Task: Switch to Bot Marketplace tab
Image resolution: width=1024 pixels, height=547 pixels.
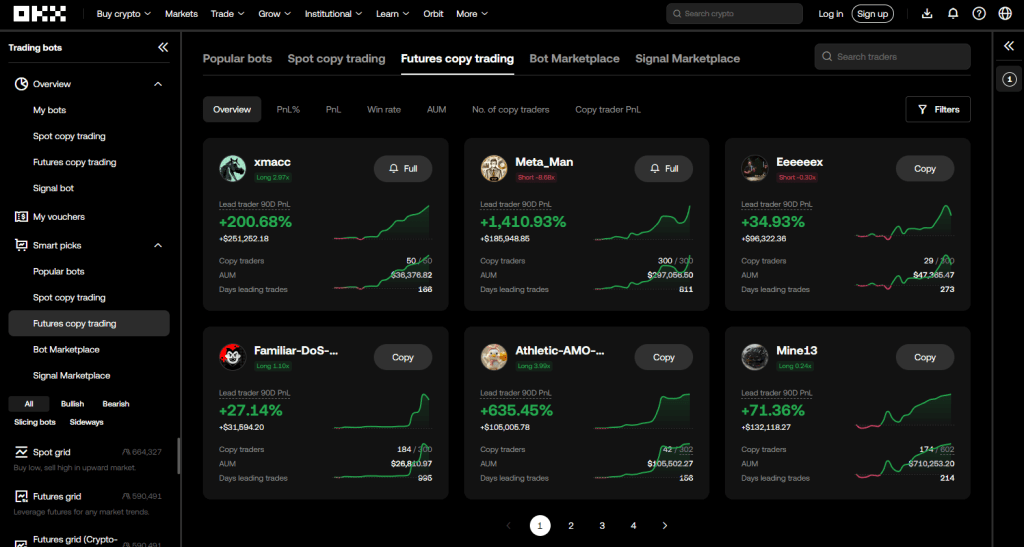Action: pyautogui.click(x=575, y=59)
